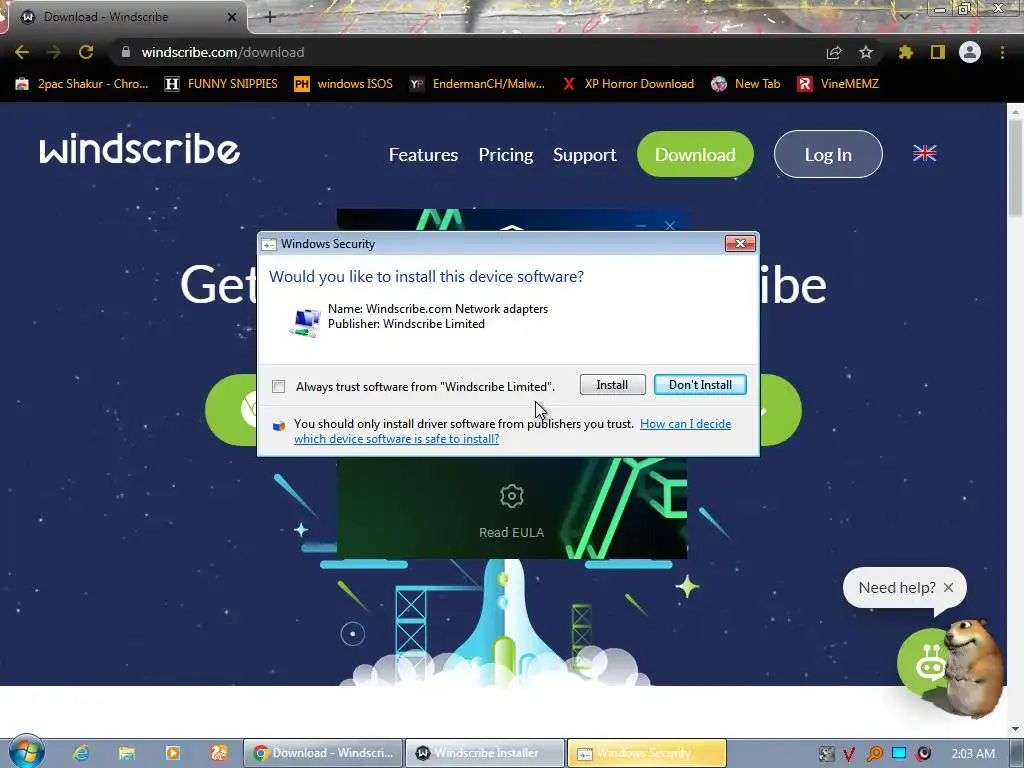Open the VineMEMZ bookmark
This screenshot has width=1024, height=768.
pyautogui.click(x=839, y=84)
